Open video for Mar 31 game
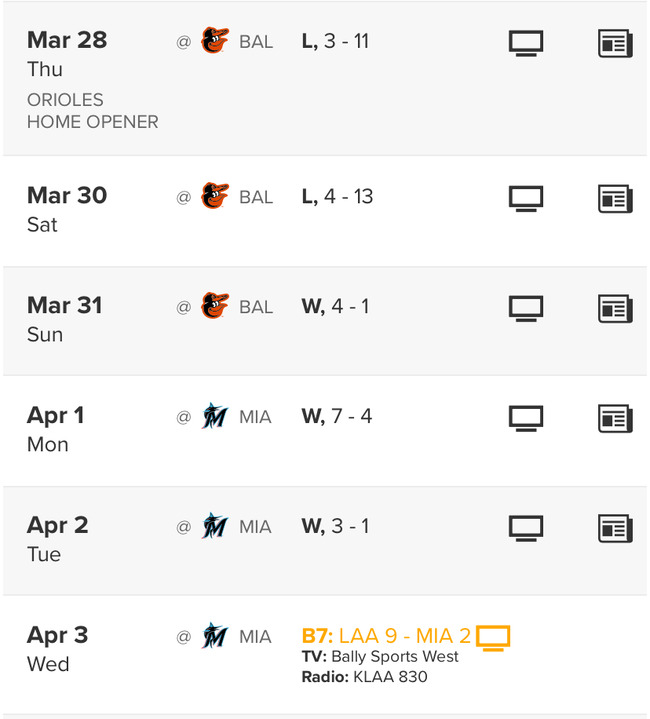 pos(526,308)
